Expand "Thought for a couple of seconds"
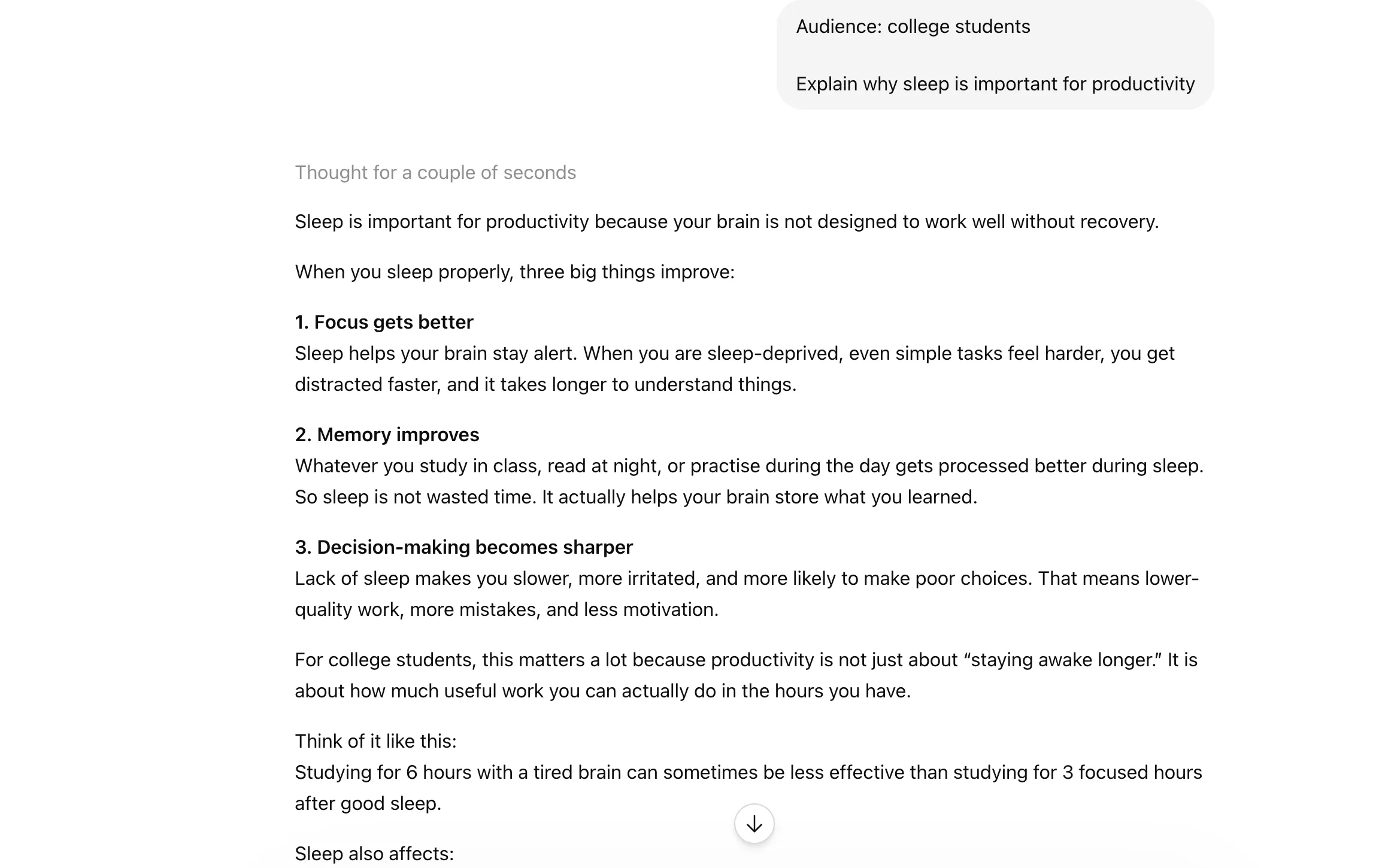 tap(435, 172)
